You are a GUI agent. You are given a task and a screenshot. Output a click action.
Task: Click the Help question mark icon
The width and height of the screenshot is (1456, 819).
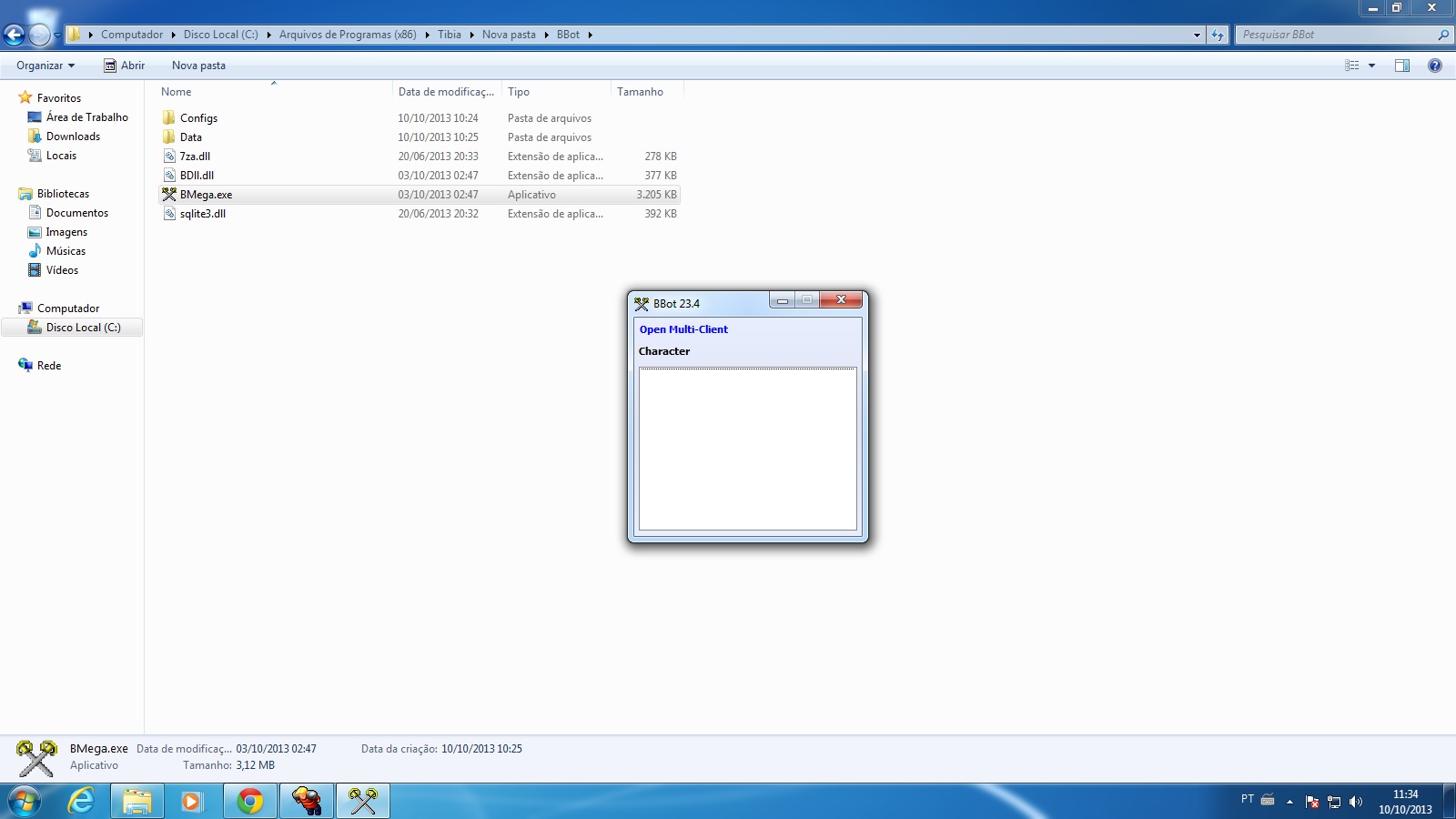point(1435,66)
